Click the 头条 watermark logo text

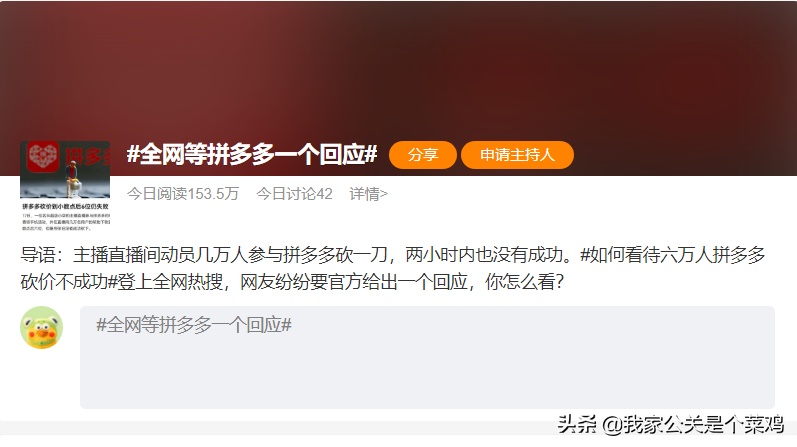tap(576, 424)
